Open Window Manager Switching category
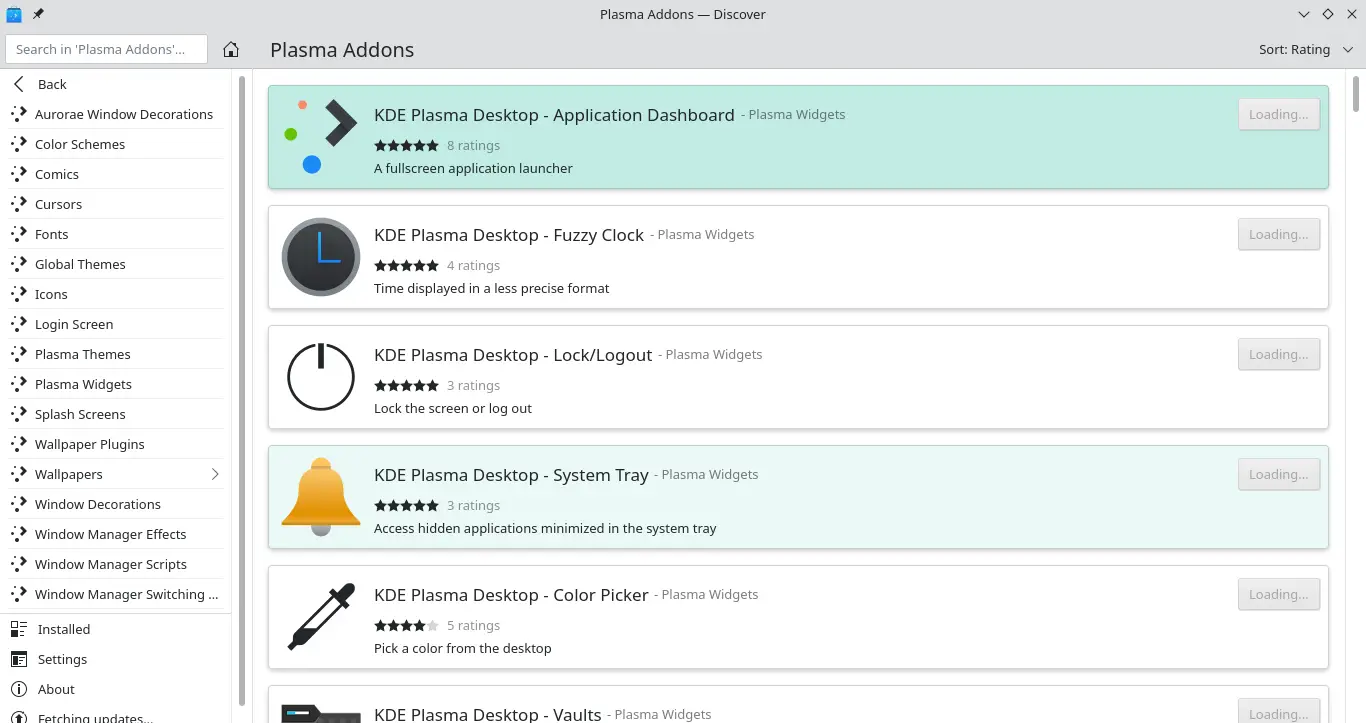This screenshot has width=1366, height=723. [x=116, y=594]
